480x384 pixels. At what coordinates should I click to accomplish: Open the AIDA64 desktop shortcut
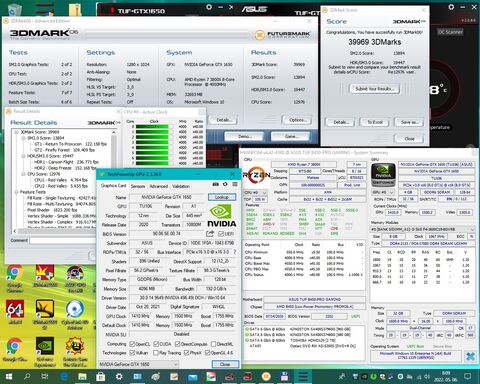(15, 309)
